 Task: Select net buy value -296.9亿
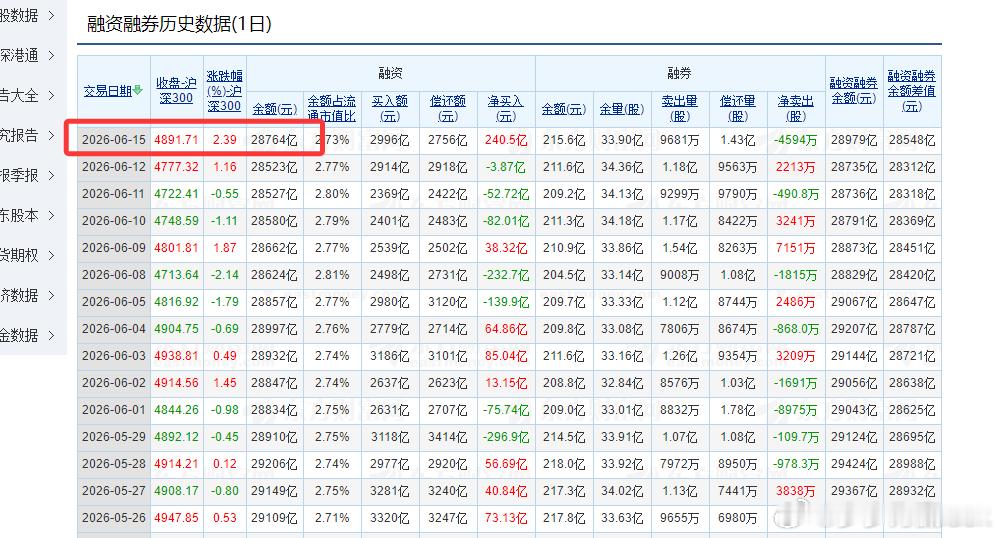pos(506,437)
